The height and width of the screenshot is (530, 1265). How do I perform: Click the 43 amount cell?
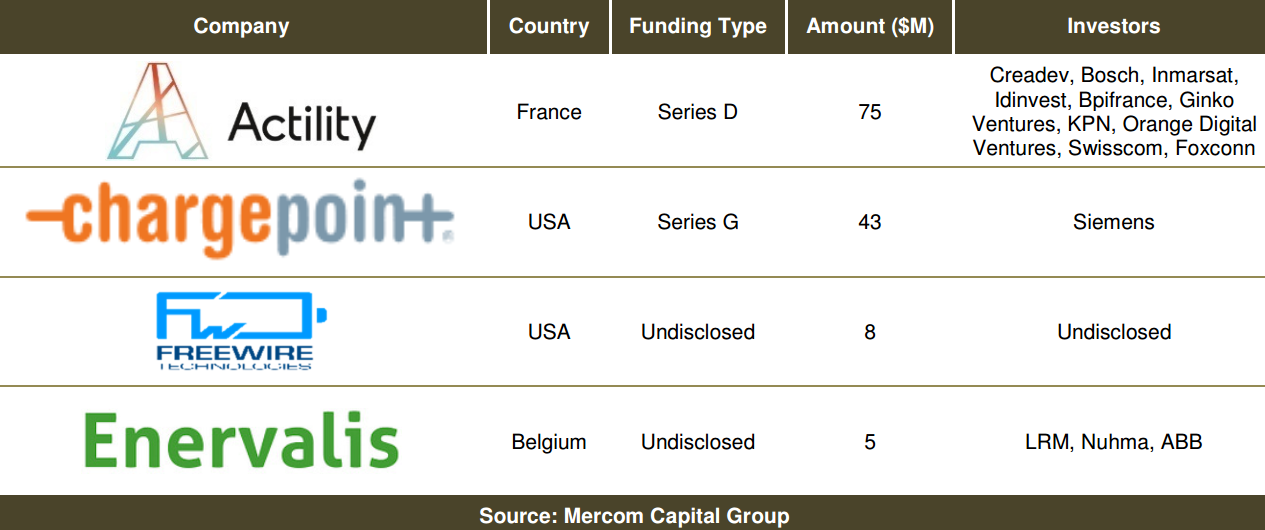coord(870,222)
